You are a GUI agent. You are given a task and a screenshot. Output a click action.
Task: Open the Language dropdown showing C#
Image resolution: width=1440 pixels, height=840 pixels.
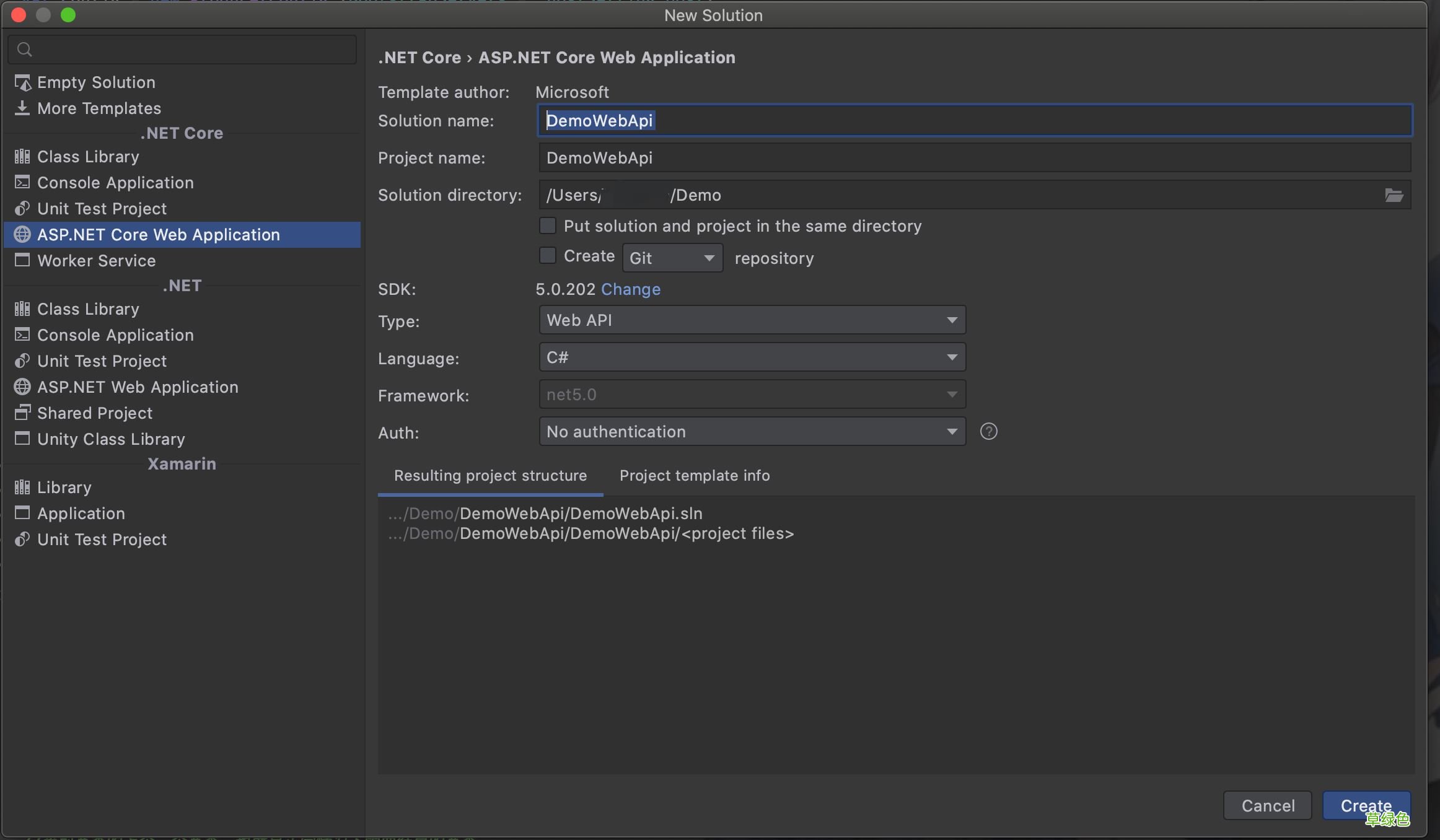point(752,357)
